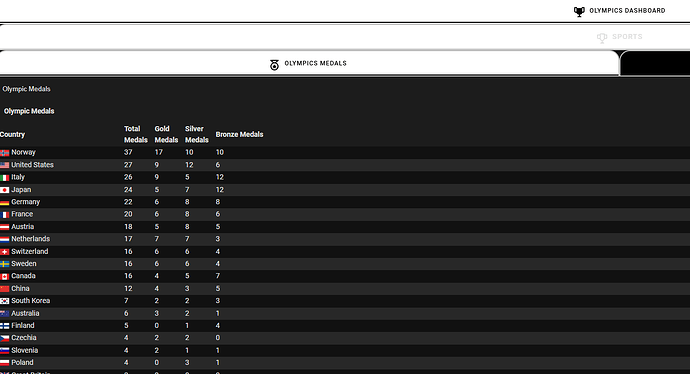The width and height of the screenshot is (690, 374).
Task: Click the Poland flag icon
Action: tap(4, 363)
